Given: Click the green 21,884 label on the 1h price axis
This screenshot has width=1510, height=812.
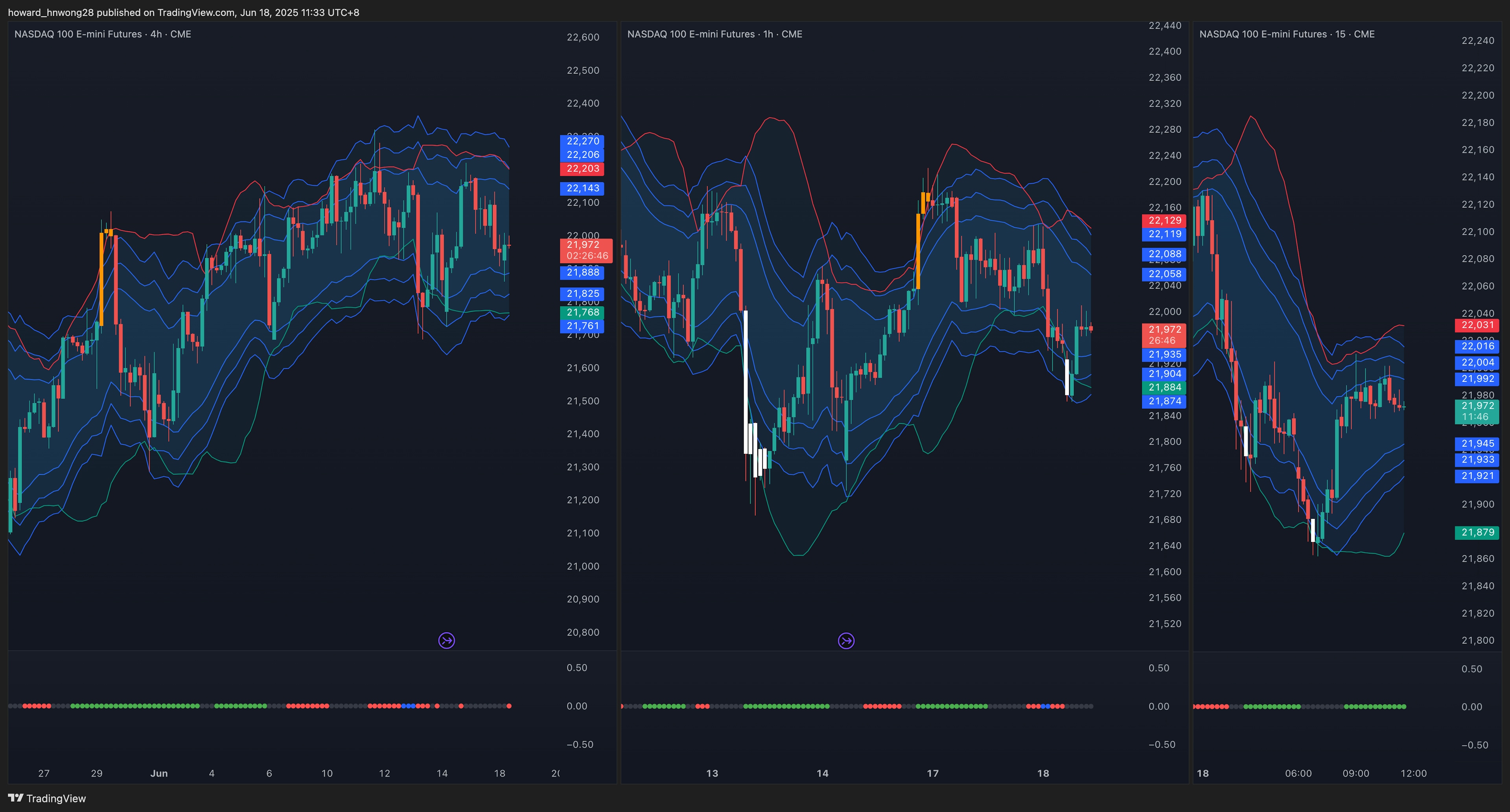Looking at the screenshot, I should pos(1164,387).
